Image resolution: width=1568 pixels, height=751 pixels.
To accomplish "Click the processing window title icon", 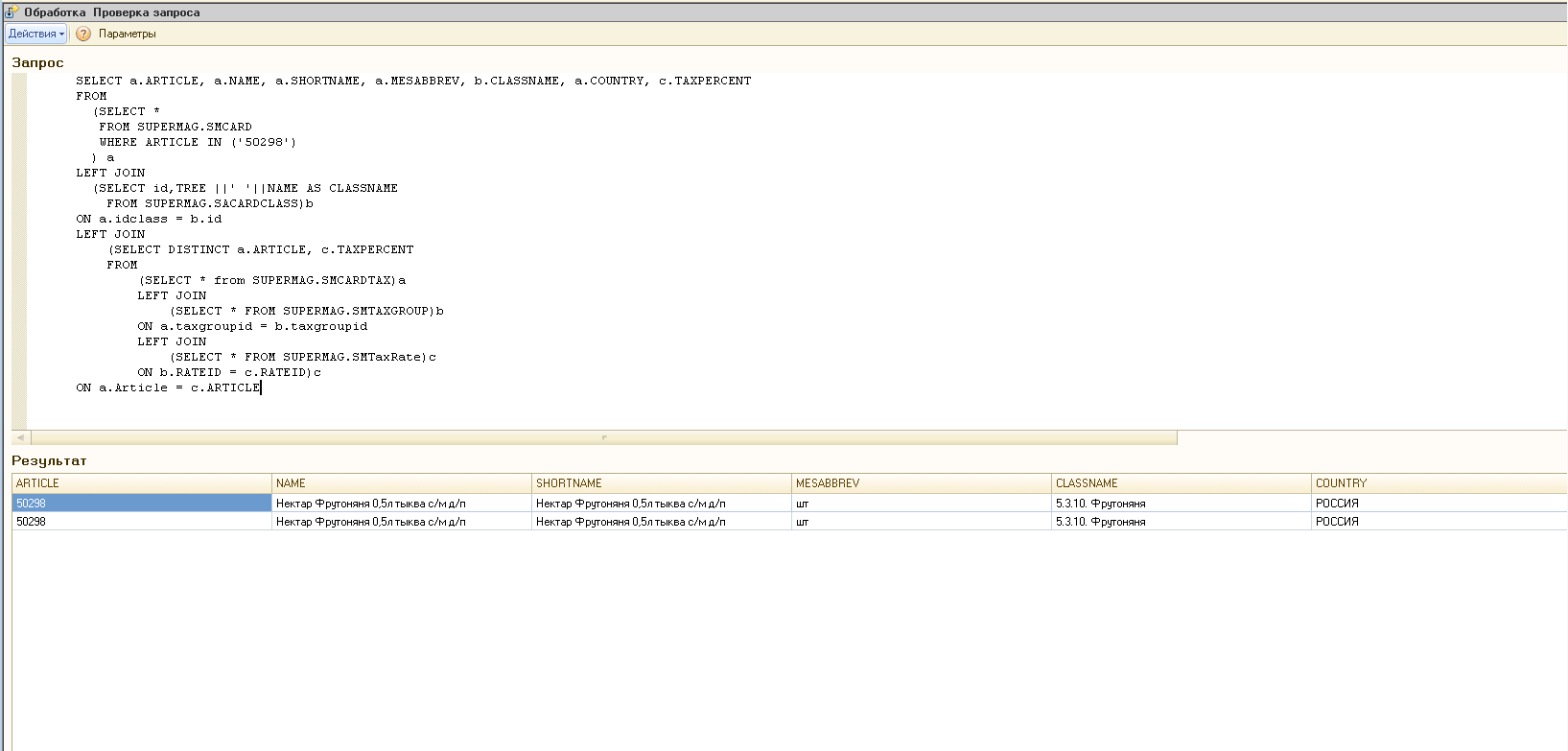I will coord(12,12).
